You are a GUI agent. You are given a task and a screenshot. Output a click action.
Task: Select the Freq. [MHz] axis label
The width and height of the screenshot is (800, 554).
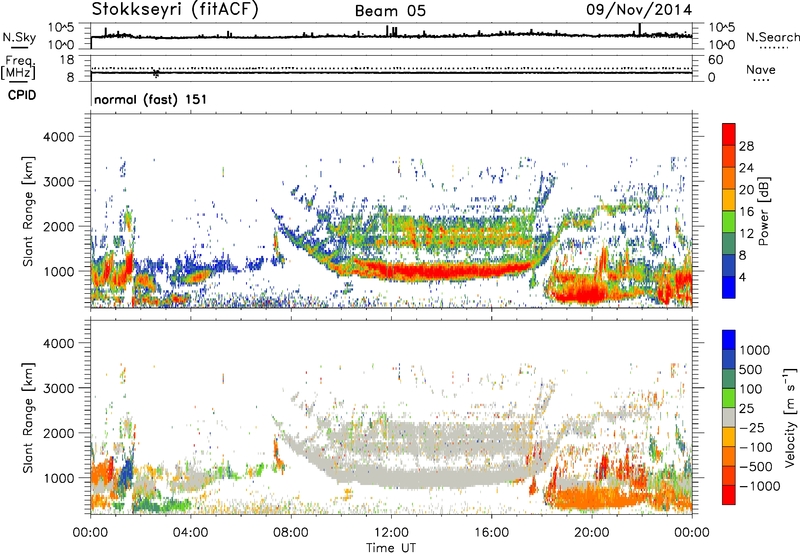click(19, 67)
